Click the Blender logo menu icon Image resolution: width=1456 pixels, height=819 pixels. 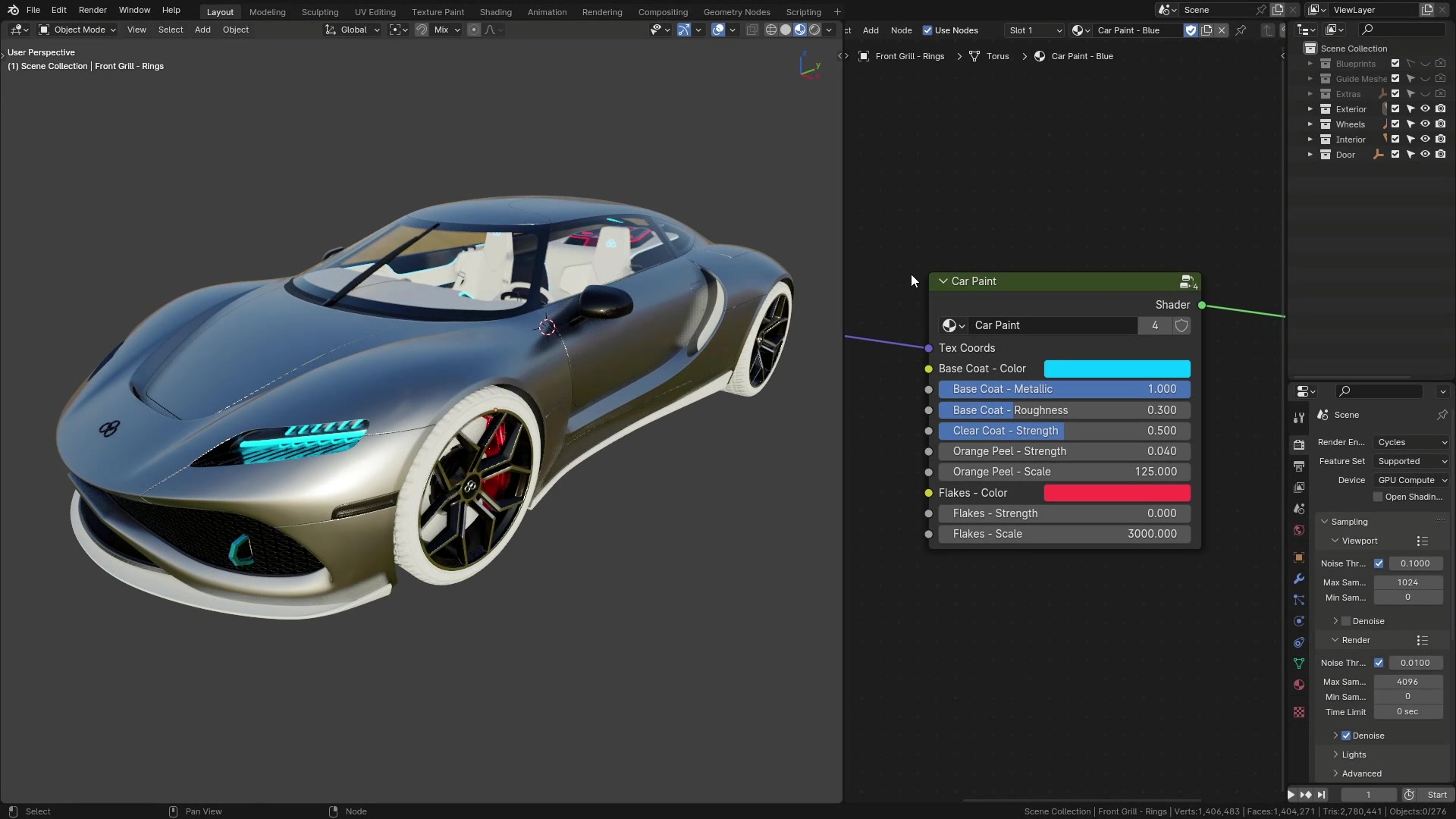tap(13, 10)
